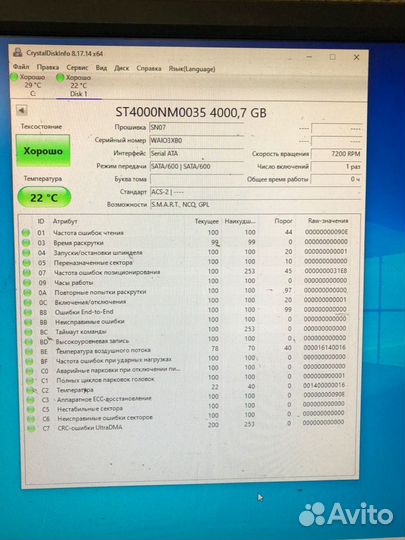Click status icon for Неисправимые ошибки секторов
Viewport: 405px width, 540px height.
pos(32,419)
